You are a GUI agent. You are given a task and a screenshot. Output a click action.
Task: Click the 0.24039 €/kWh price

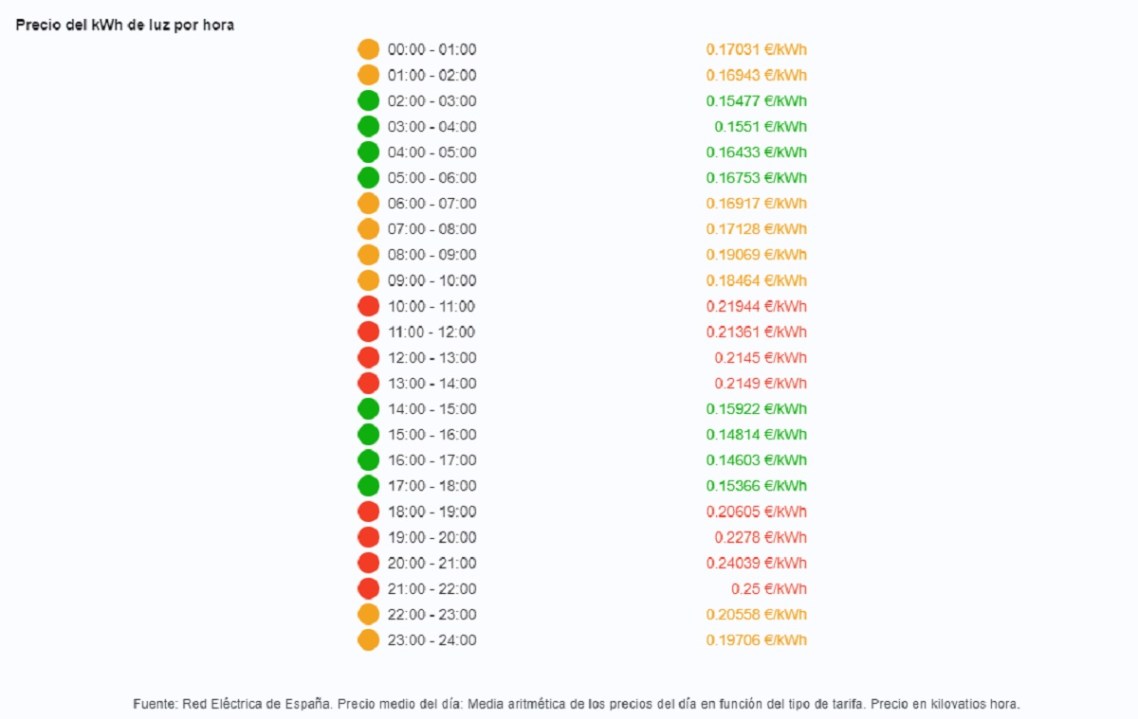756,563
